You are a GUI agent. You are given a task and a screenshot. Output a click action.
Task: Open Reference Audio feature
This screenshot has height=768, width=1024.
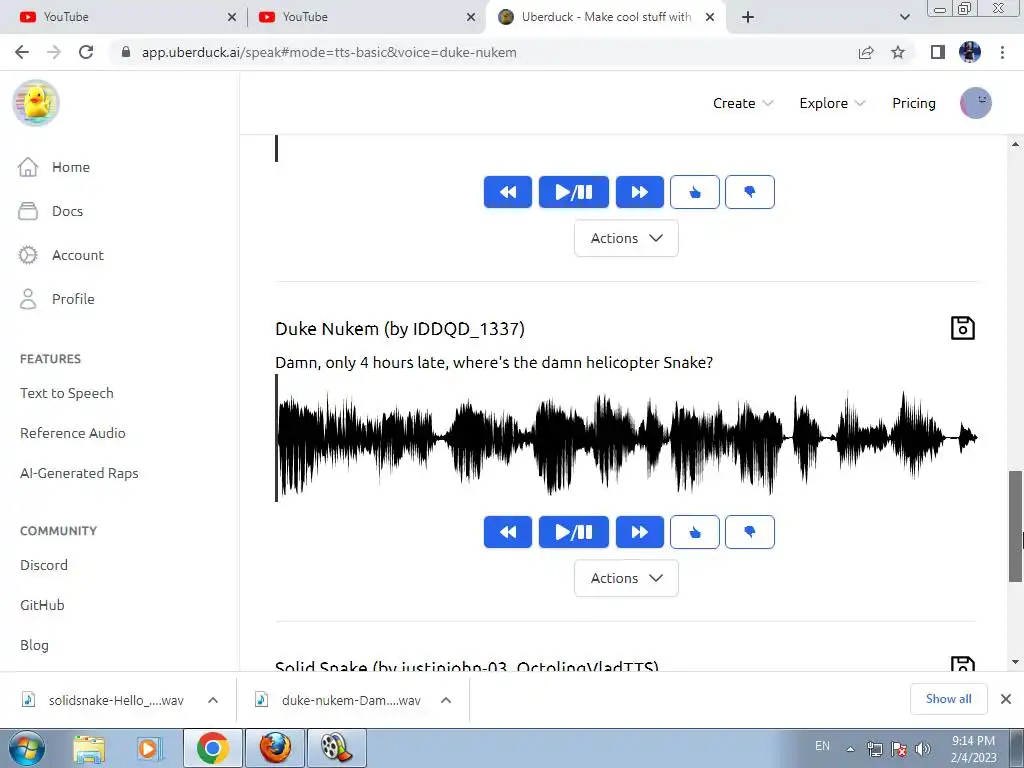72,433
